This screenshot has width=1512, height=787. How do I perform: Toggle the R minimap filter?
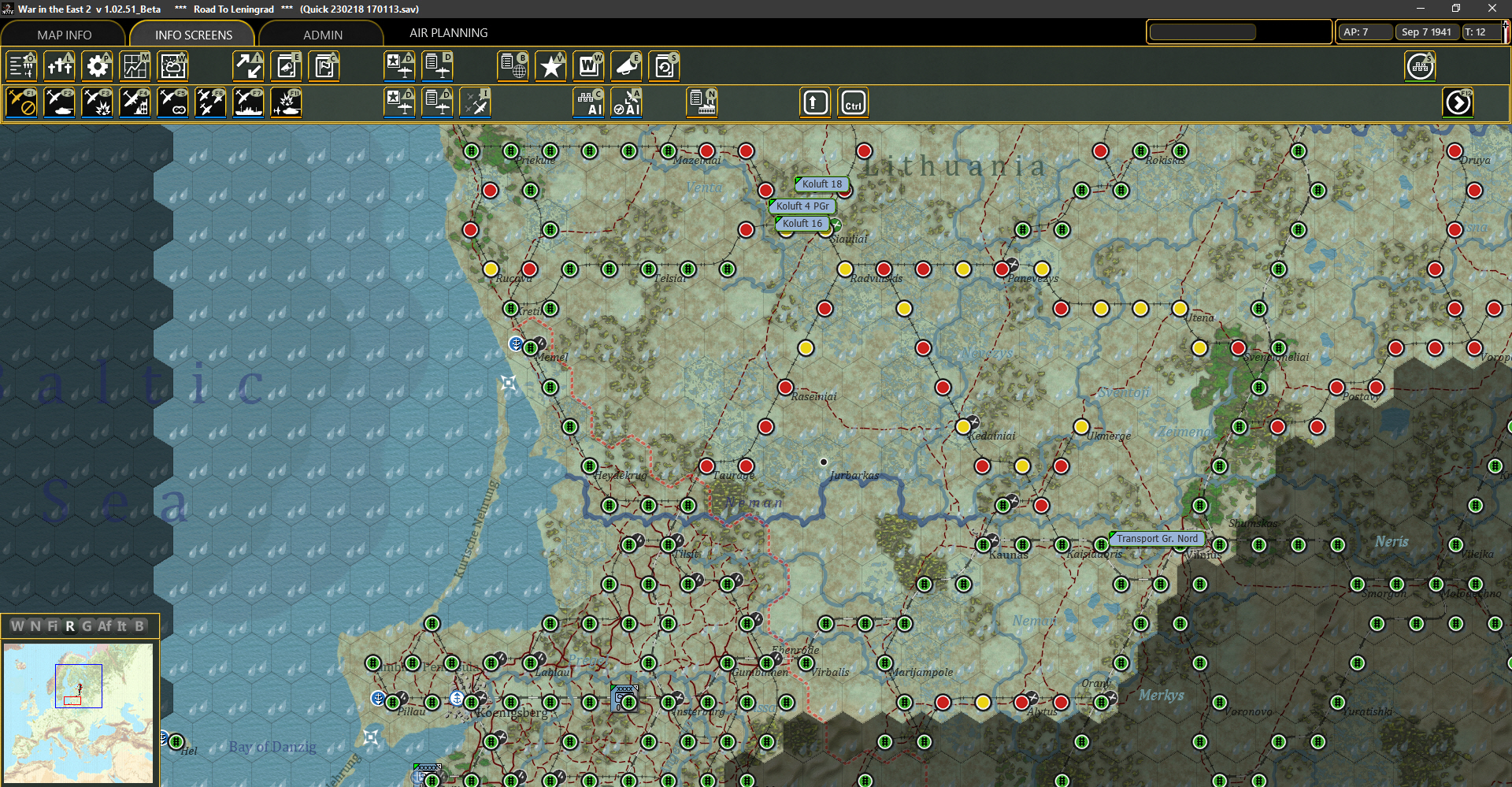(x=70, y=626)
